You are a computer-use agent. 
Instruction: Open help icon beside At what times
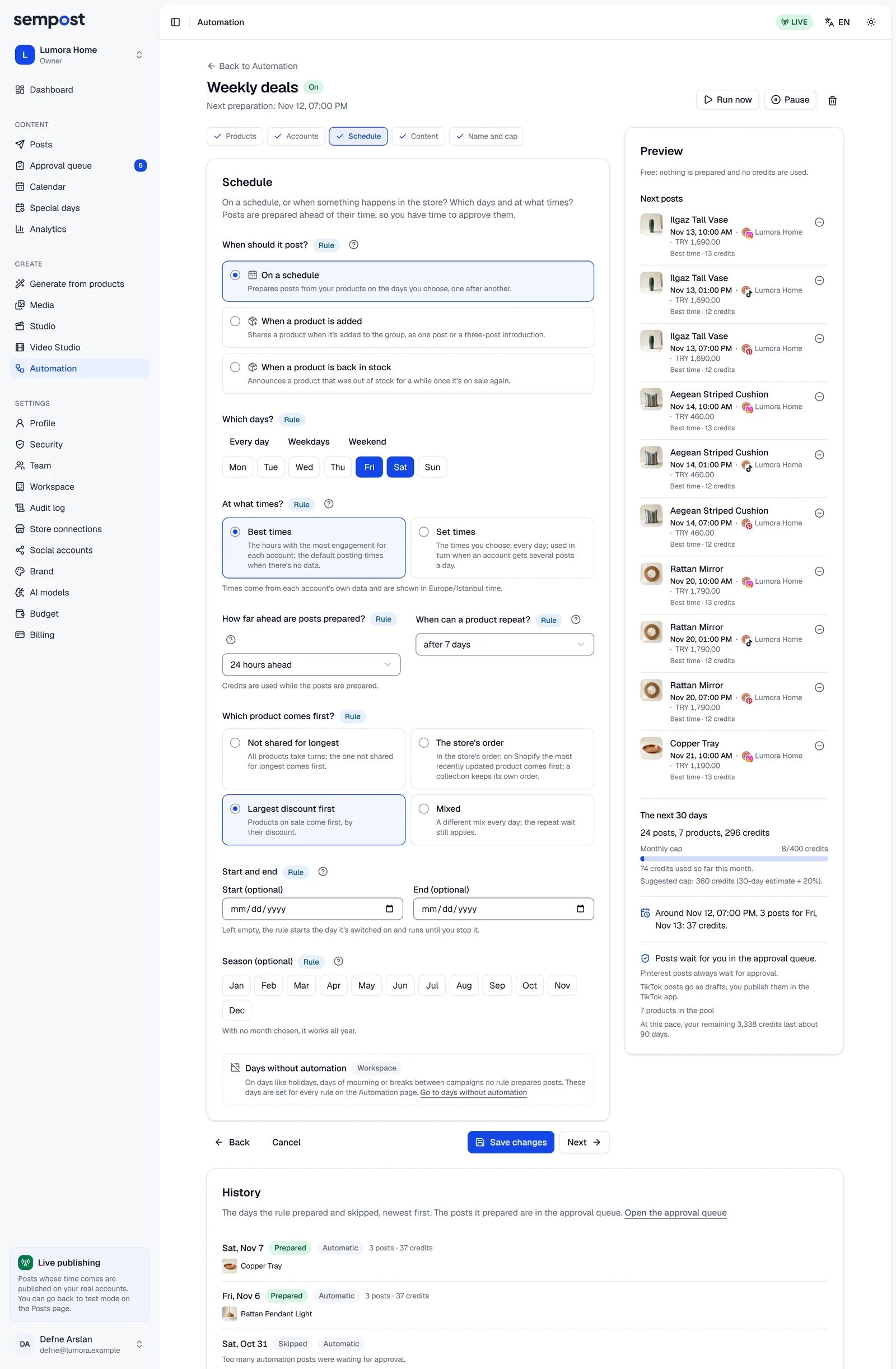tap(329, 504)
